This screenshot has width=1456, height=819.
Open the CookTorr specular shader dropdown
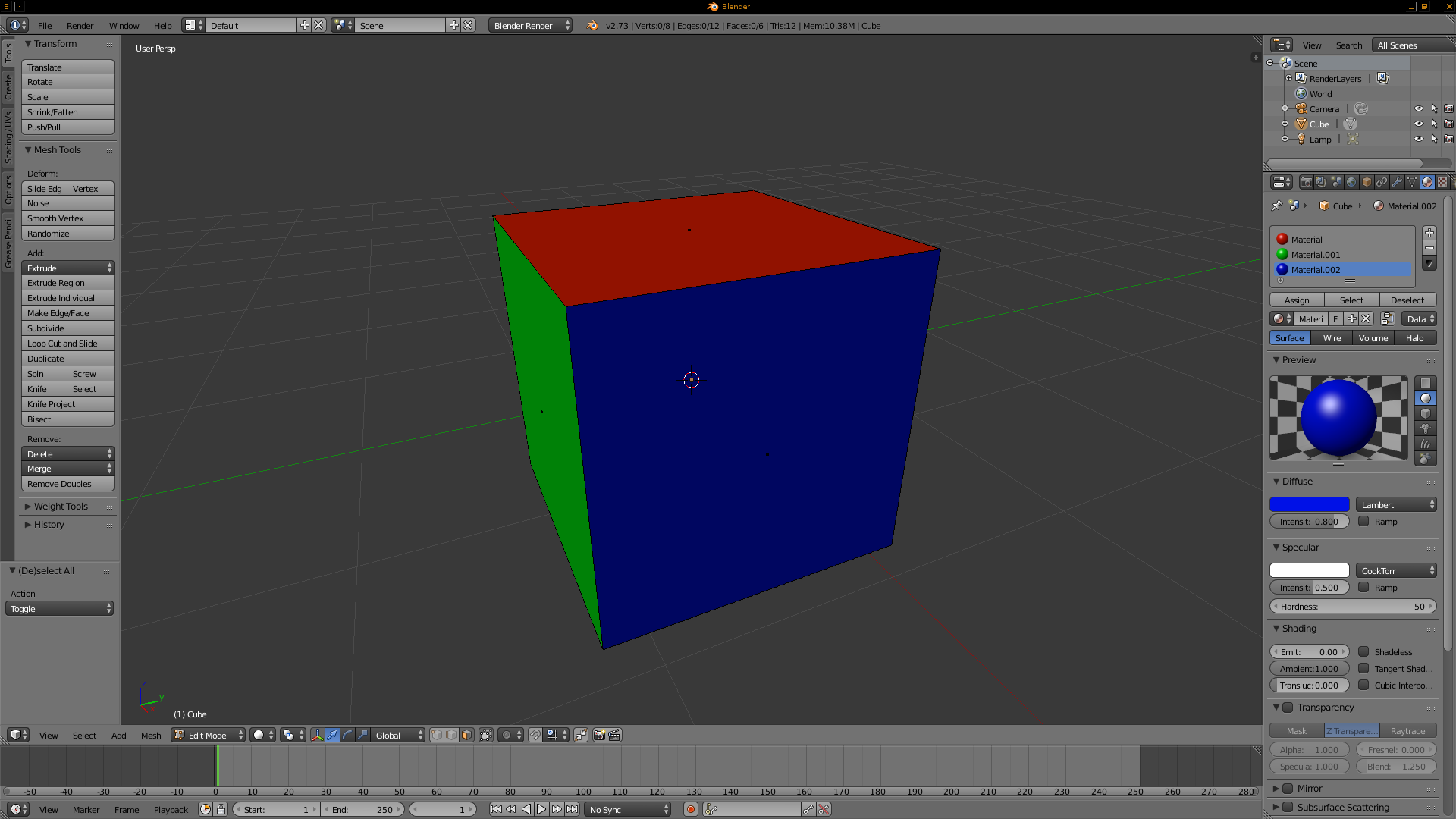click(x=1396, y=570)
